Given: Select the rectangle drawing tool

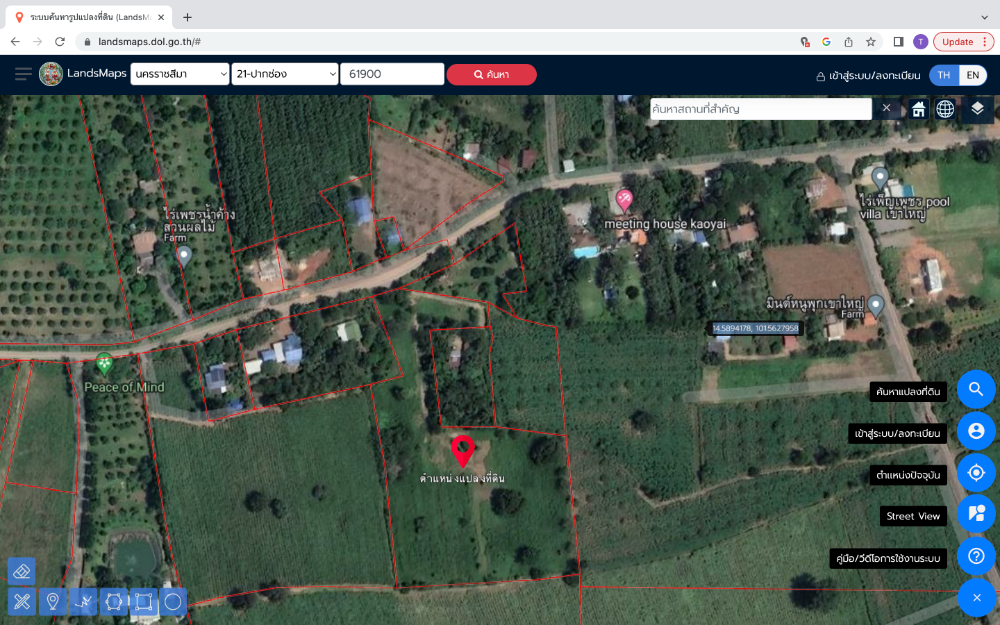Looking at the screenshot, I should coord(143,601).
